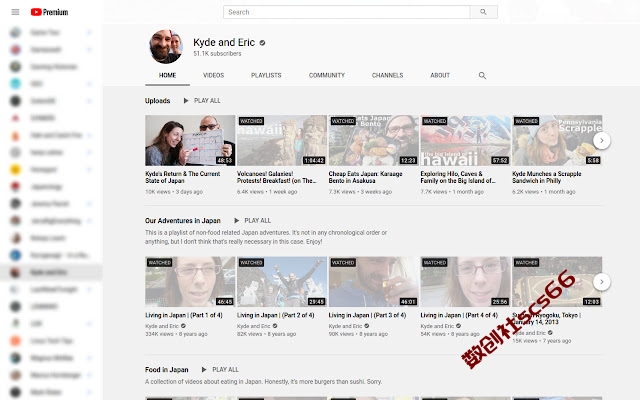
Task: Click title Living in Japan (Part 3 of 4)
Action: point(367,315)
